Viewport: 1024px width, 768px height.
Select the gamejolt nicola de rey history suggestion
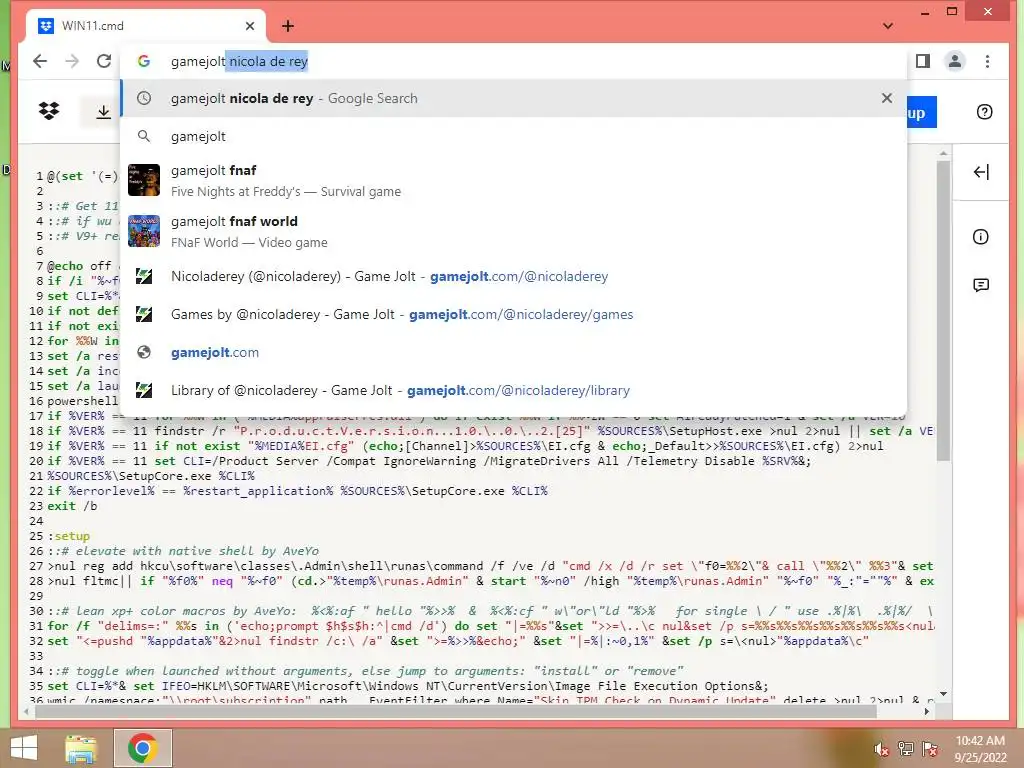click(513, 99)
